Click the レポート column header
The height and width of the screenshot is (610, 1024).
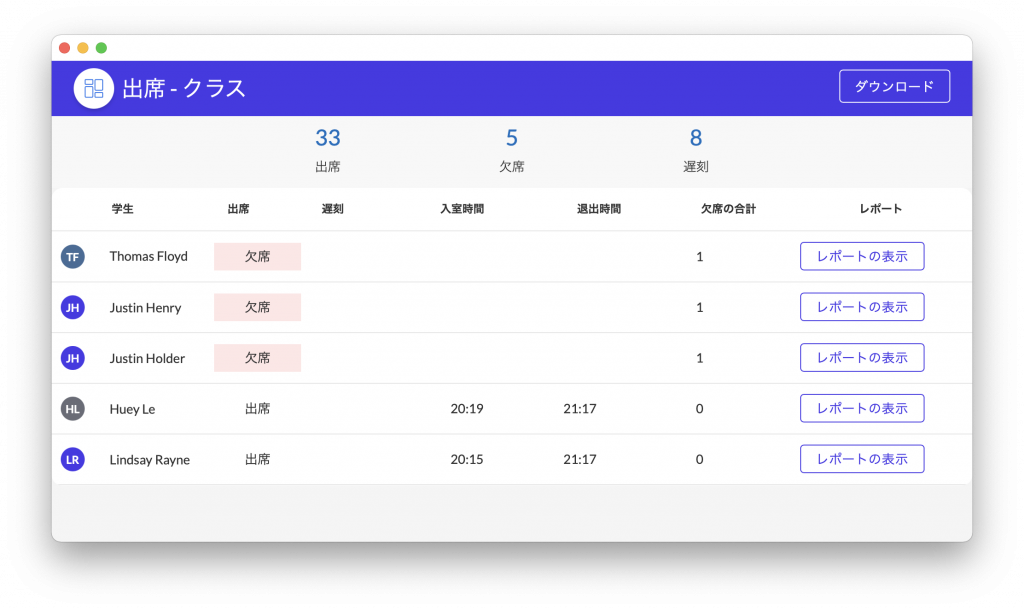880,209
